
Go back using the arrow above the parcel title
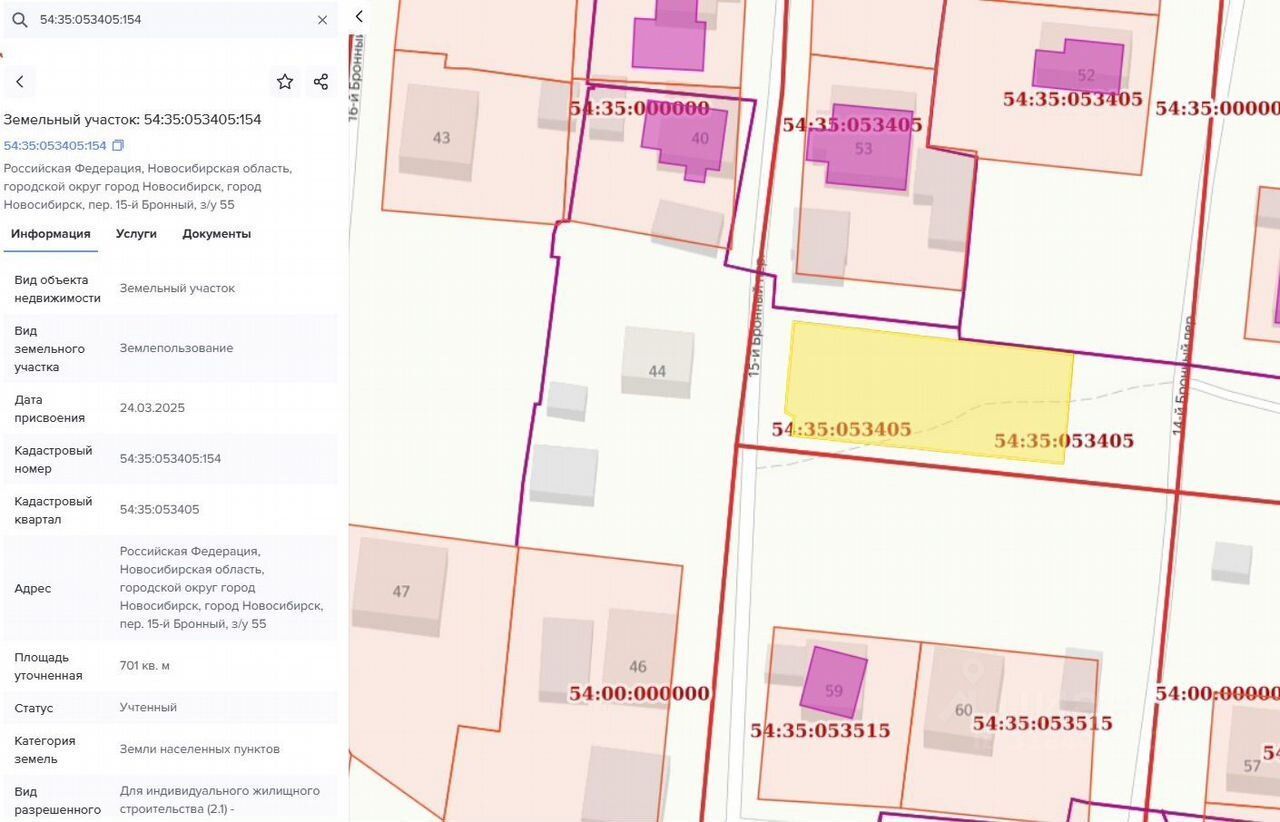click(x=19, y=82)
